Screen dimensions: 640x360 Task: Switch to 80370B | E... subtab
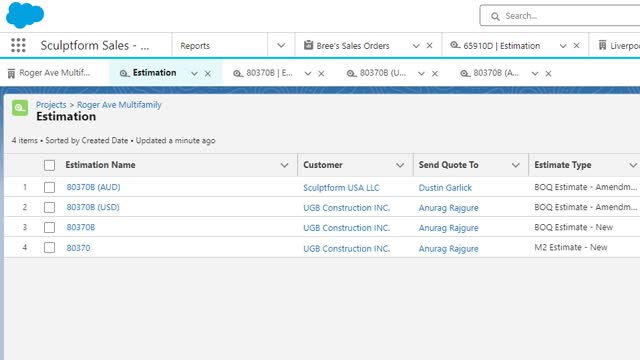(269, 73)
